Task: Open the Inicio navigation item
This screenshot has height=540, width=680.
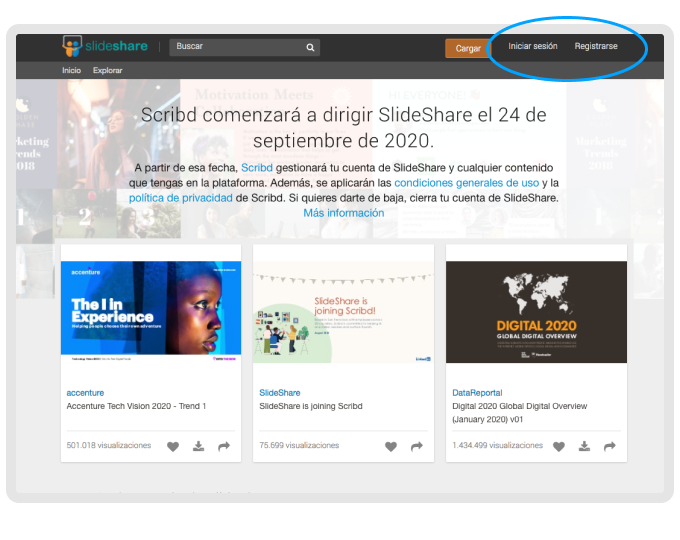Action: [x=71, y=70]
